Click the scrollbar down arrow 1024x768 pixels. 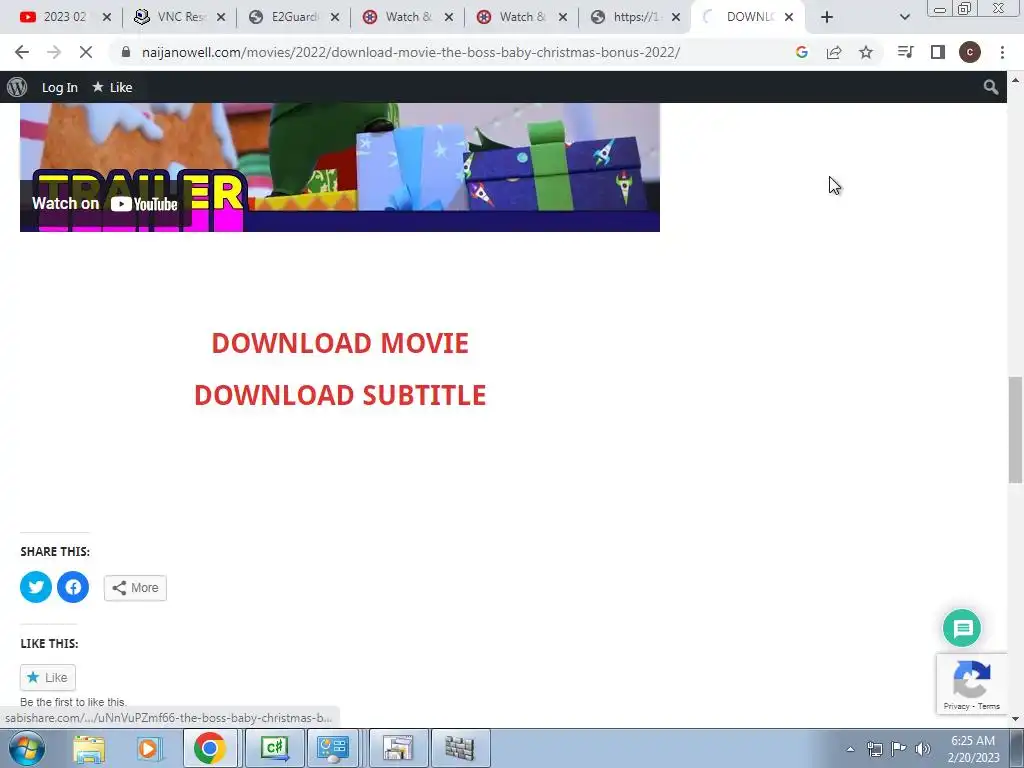pyautogui.click(x=1016, y=719)
